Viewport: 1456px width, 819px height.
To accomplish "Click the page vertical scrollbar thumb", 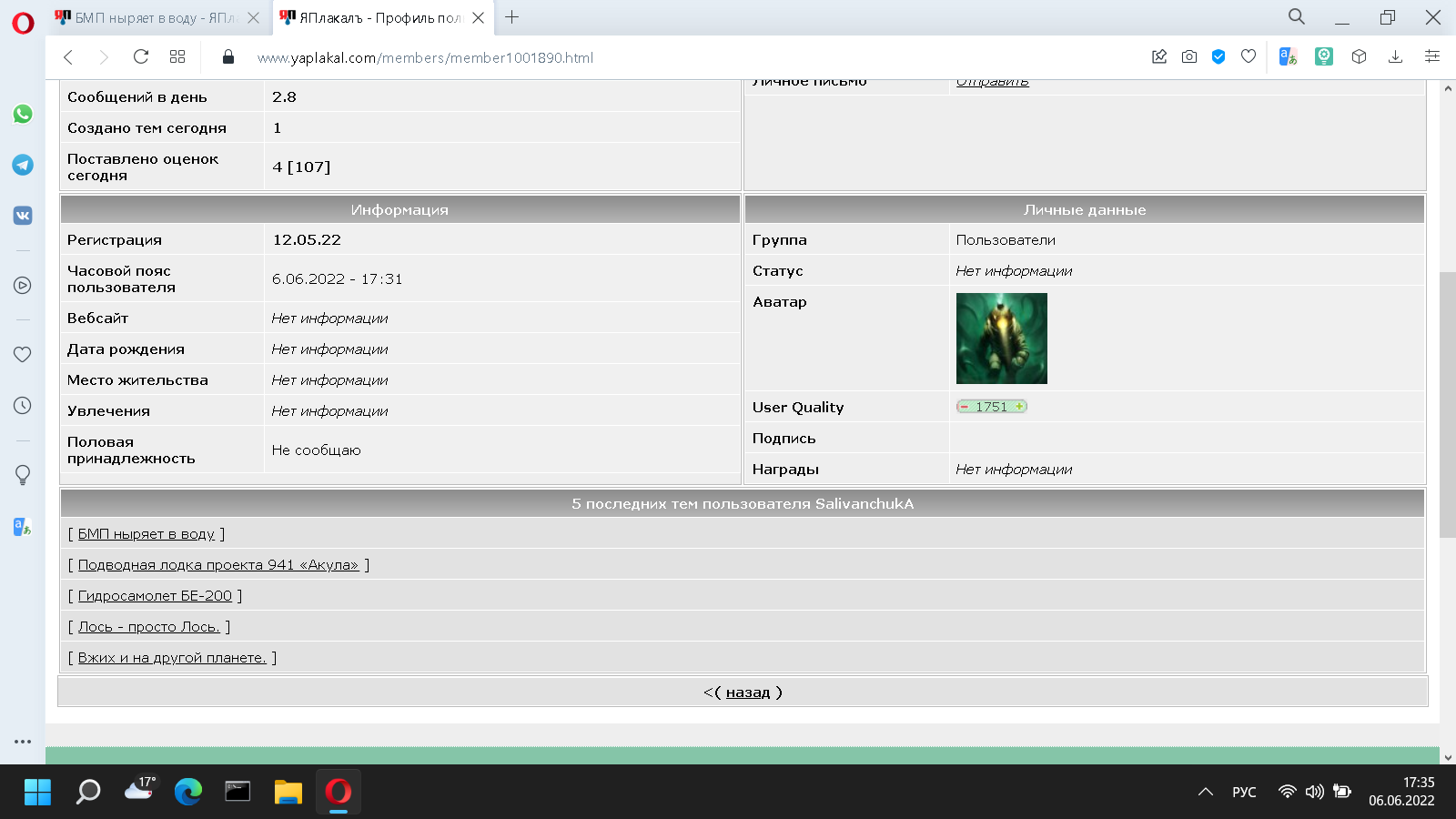I will (1448, 404).
